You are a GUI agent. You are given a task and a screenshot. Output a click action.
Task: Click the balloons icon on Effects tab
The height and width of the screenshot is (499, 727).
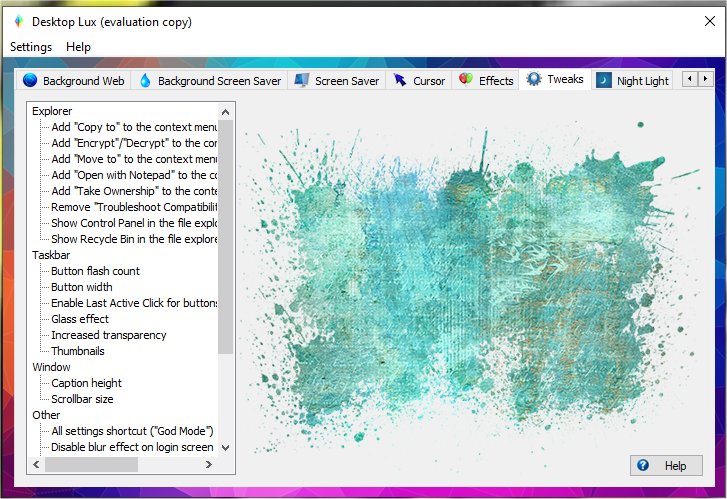466,79
